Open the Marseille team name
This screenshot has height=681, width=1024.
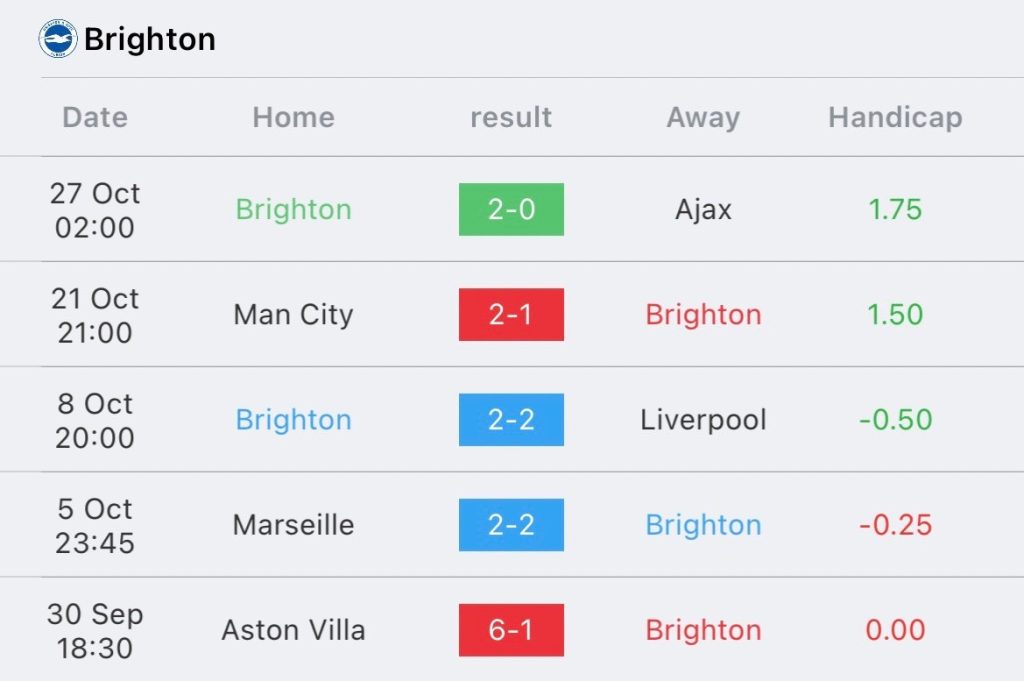point(293,525)
